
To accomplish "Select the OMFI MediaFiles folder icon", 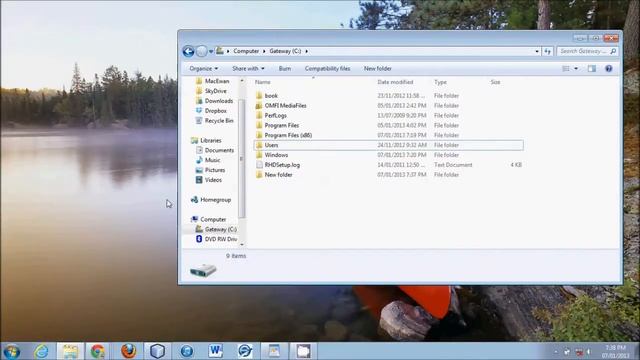I will [259, 106].
